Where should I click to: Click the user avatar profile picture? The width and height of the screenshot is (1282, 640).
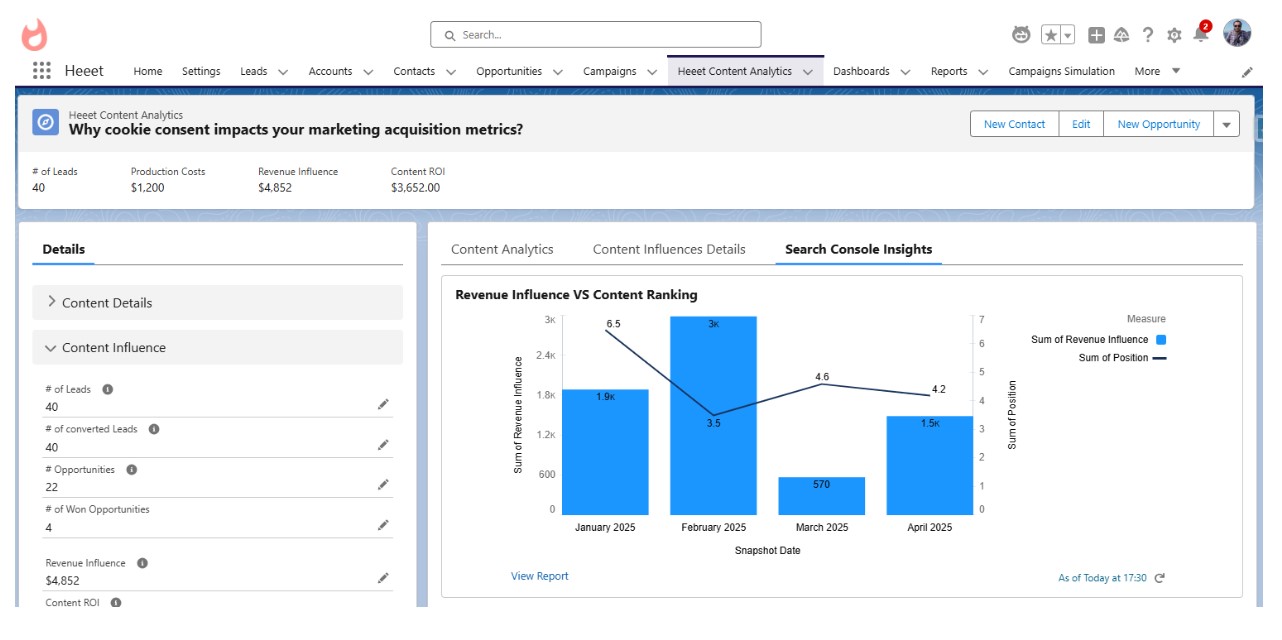click(x=1237, y=33)
